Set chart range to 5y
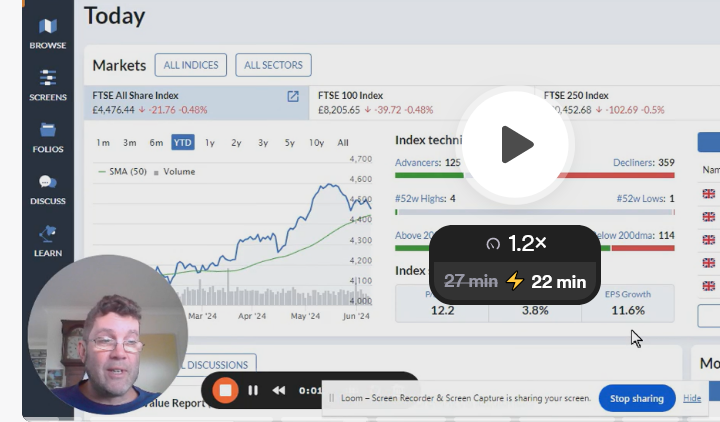720x422 pixels. [x=289, y=142]
